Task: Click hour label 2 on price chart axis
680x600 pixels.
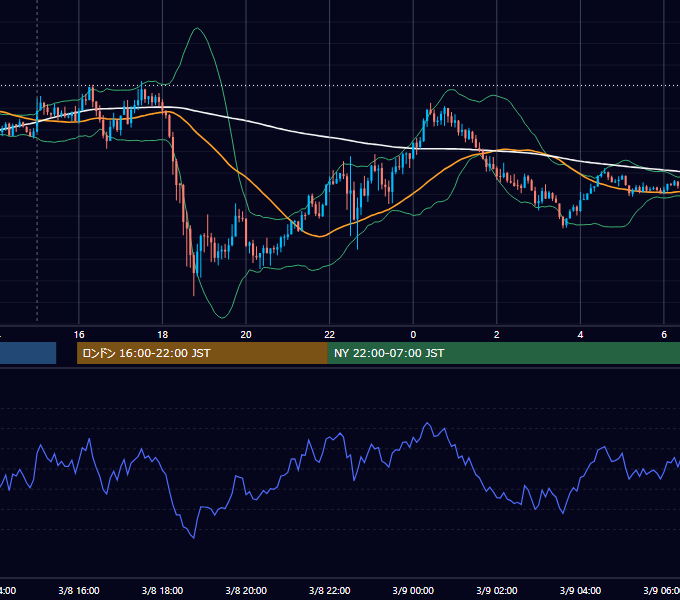Action: tap(497, 335)
